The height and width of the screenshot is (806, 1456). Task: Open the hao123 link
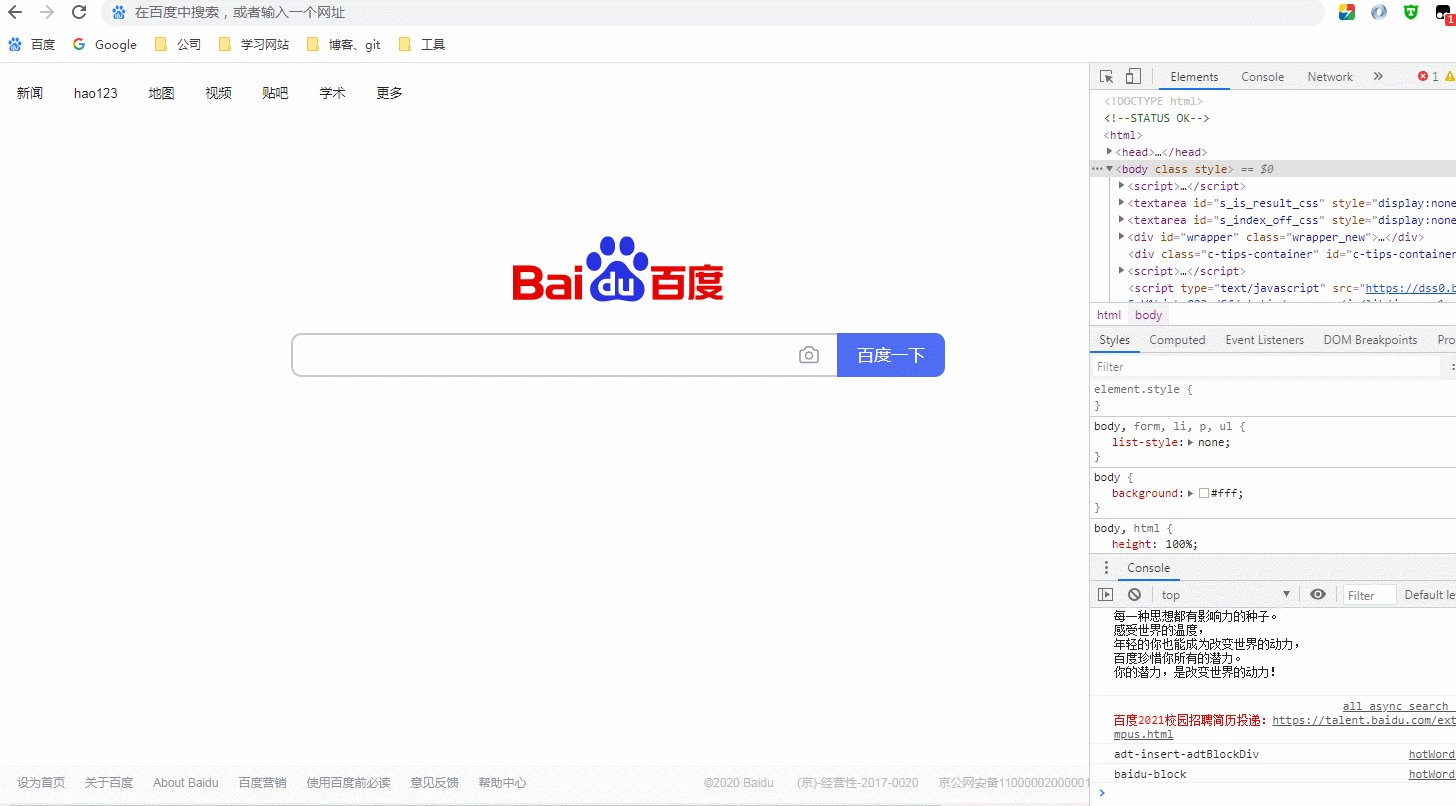(96, 93)
